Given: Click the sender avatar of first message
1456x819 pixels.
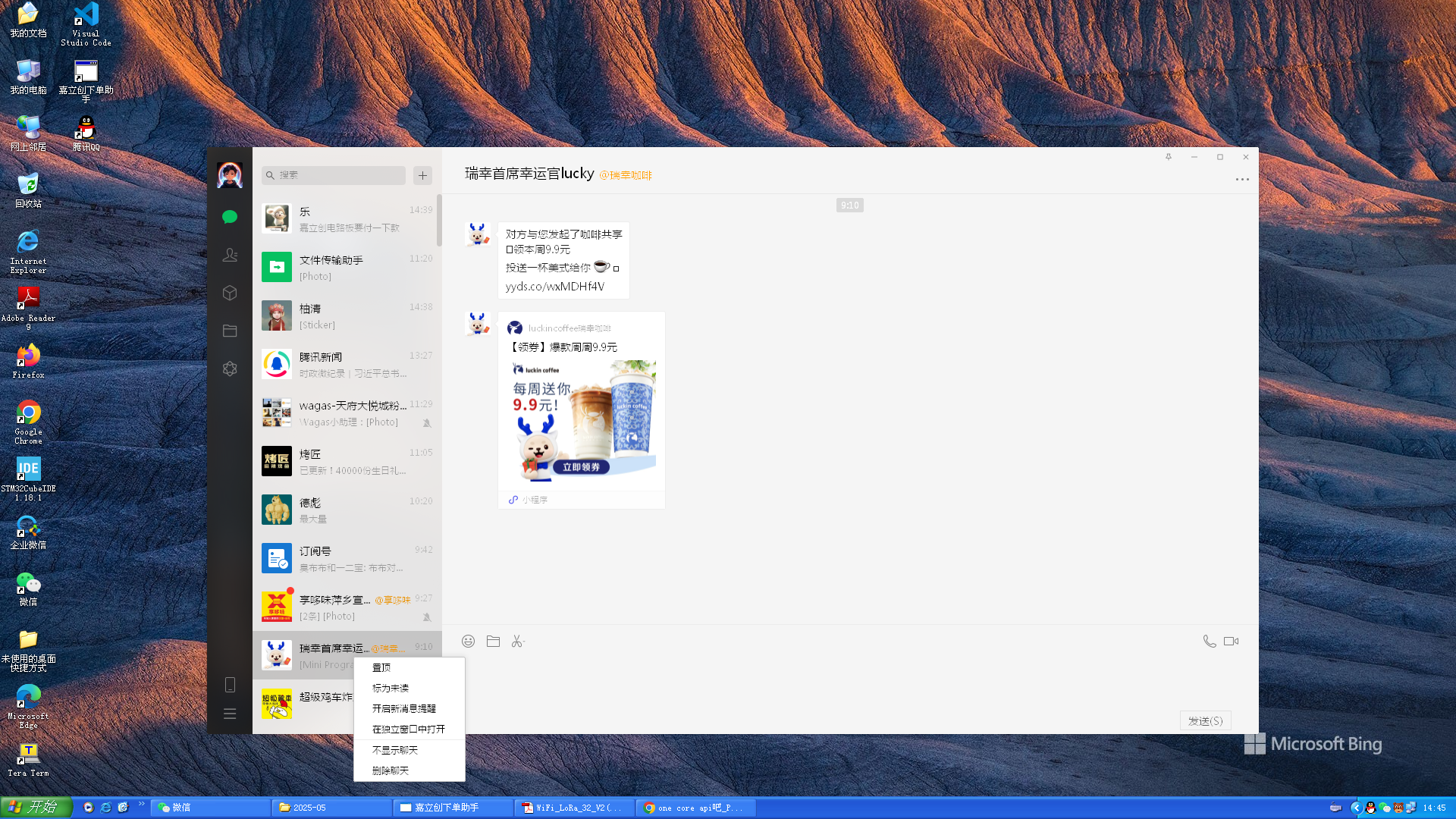Looking at the screenshot, I should click(x=478, y=234).
